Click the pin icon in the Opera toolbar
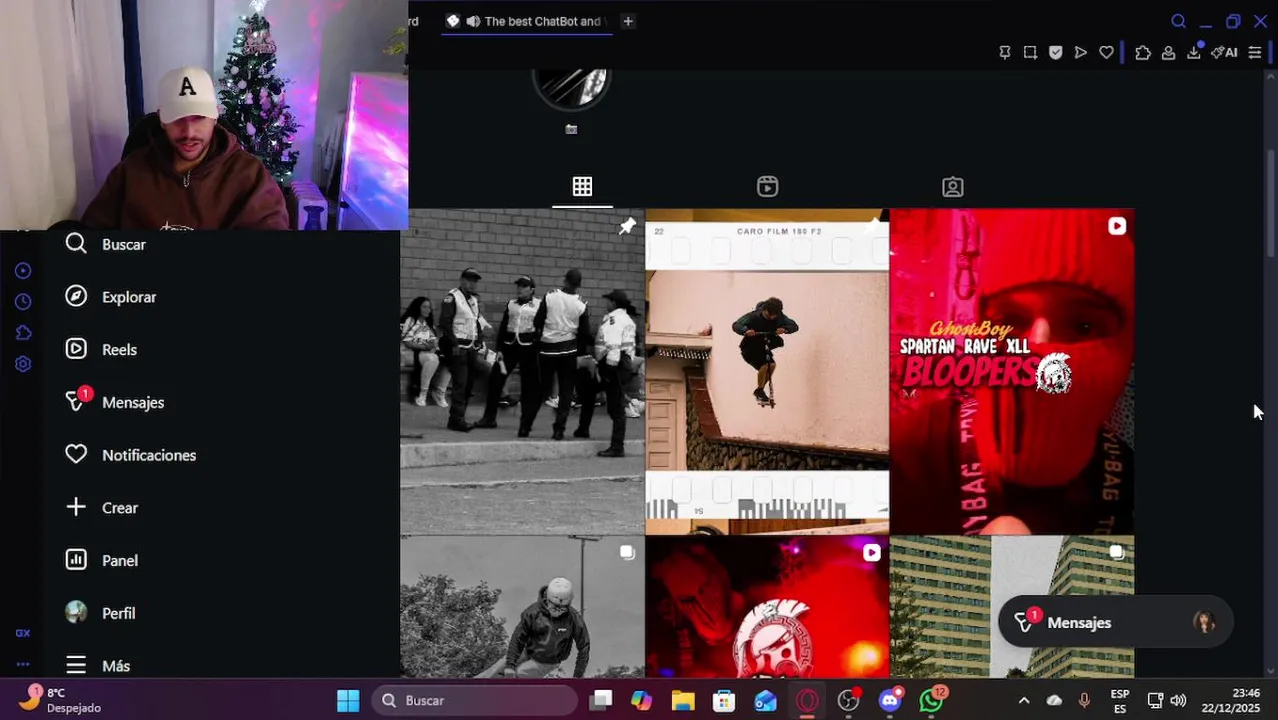 (1005, 53)
